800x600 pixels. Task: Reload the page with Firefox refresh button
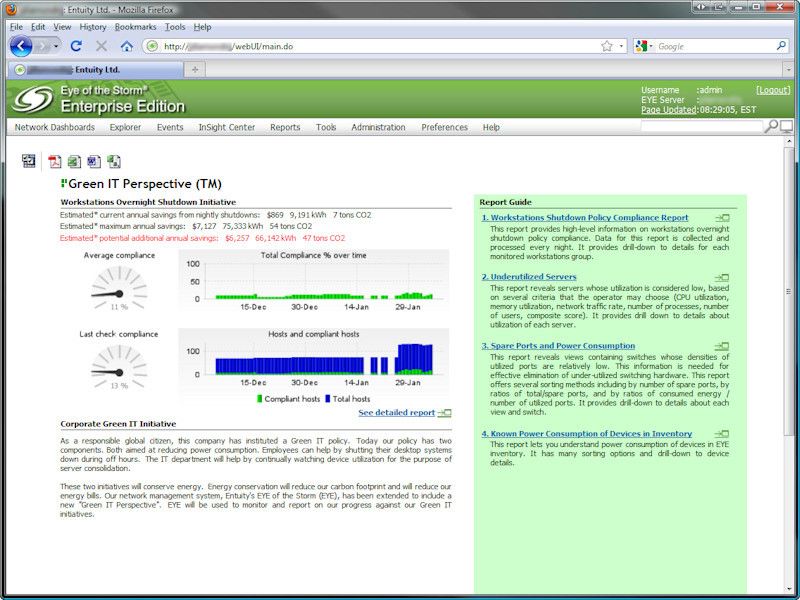click(76, 46)
